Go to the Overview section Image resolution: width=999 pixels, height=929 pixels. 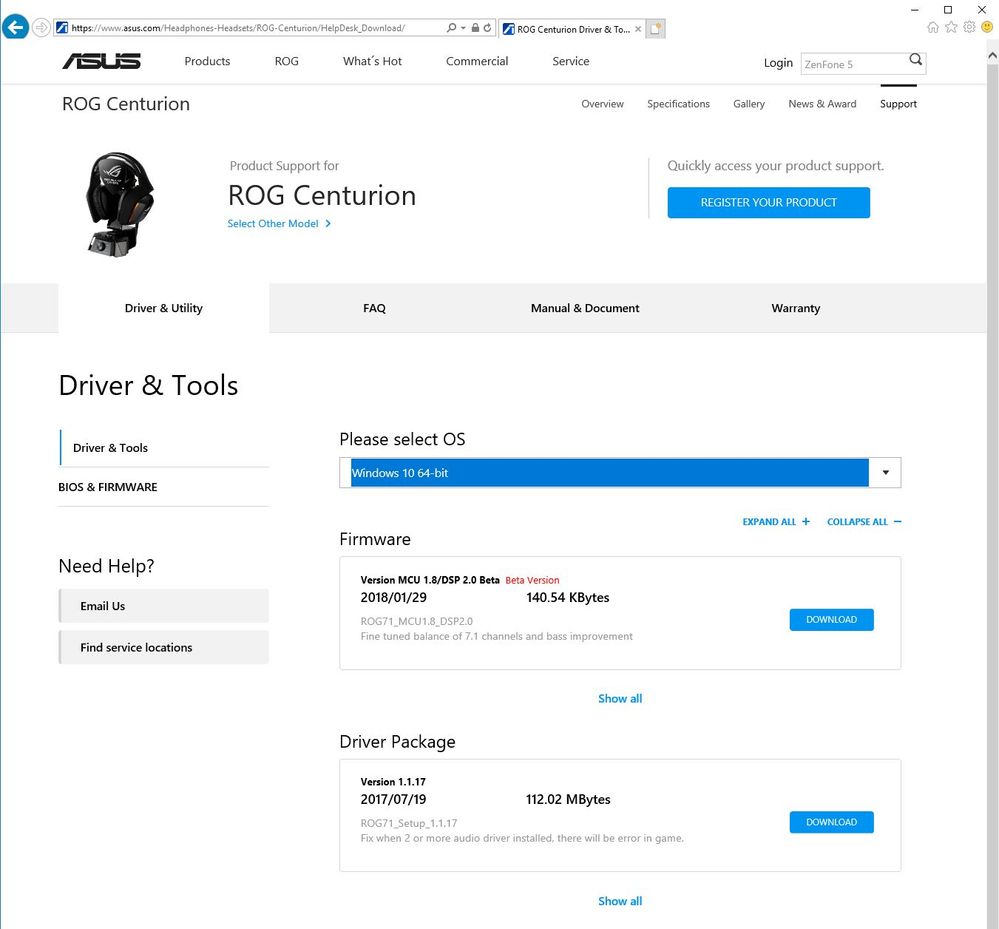click(602, 104)
